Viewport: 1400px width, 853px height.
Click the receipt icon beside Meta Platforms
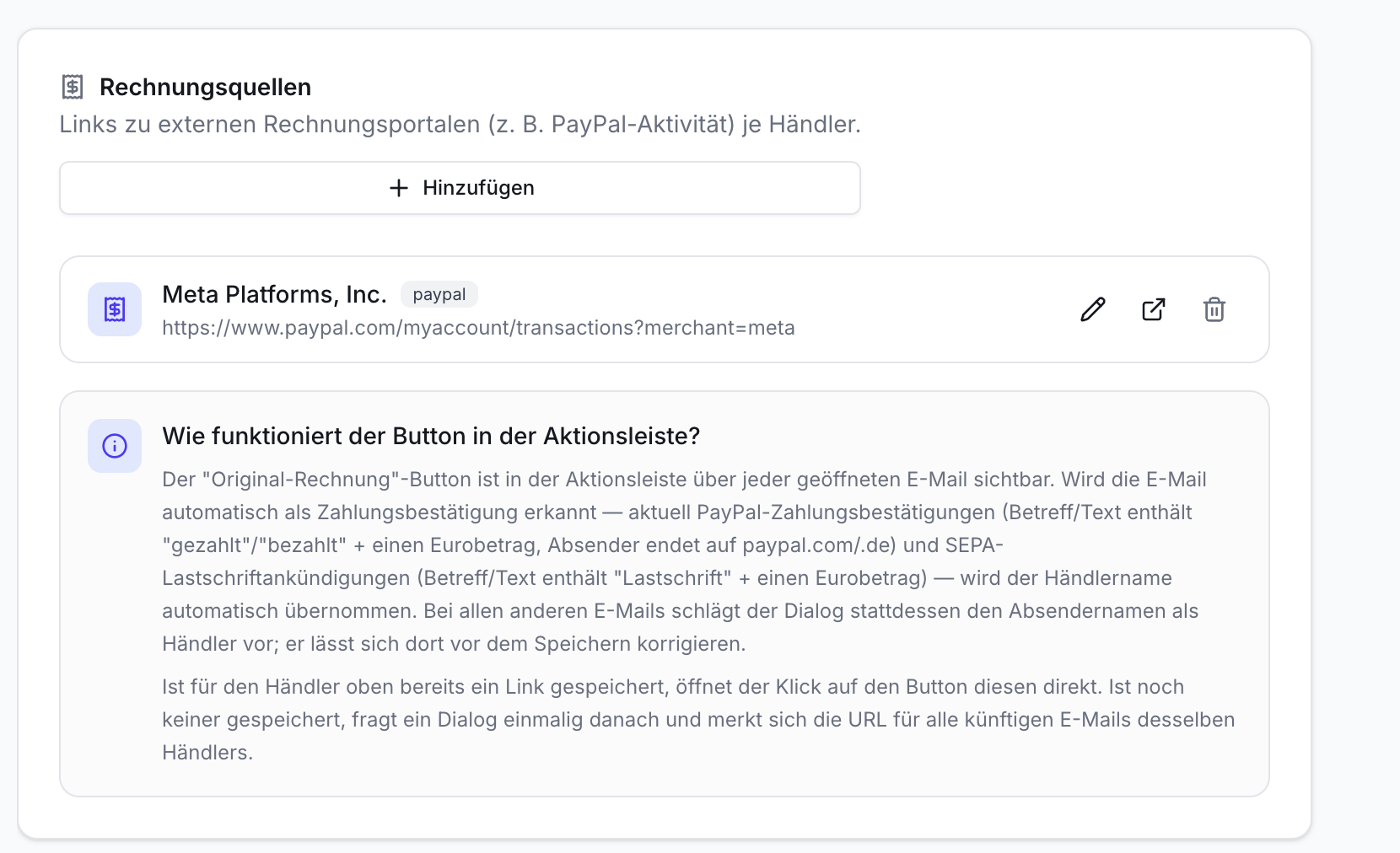tap(115, 309)
